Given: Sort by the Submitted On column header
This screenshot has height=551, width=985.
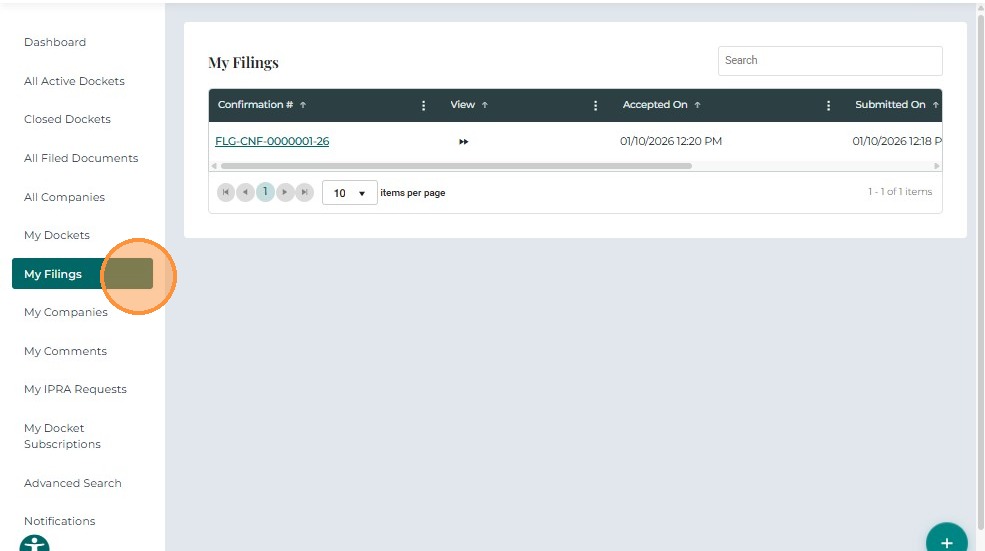Looking at the screenshot, I should (x=896, y=105).
